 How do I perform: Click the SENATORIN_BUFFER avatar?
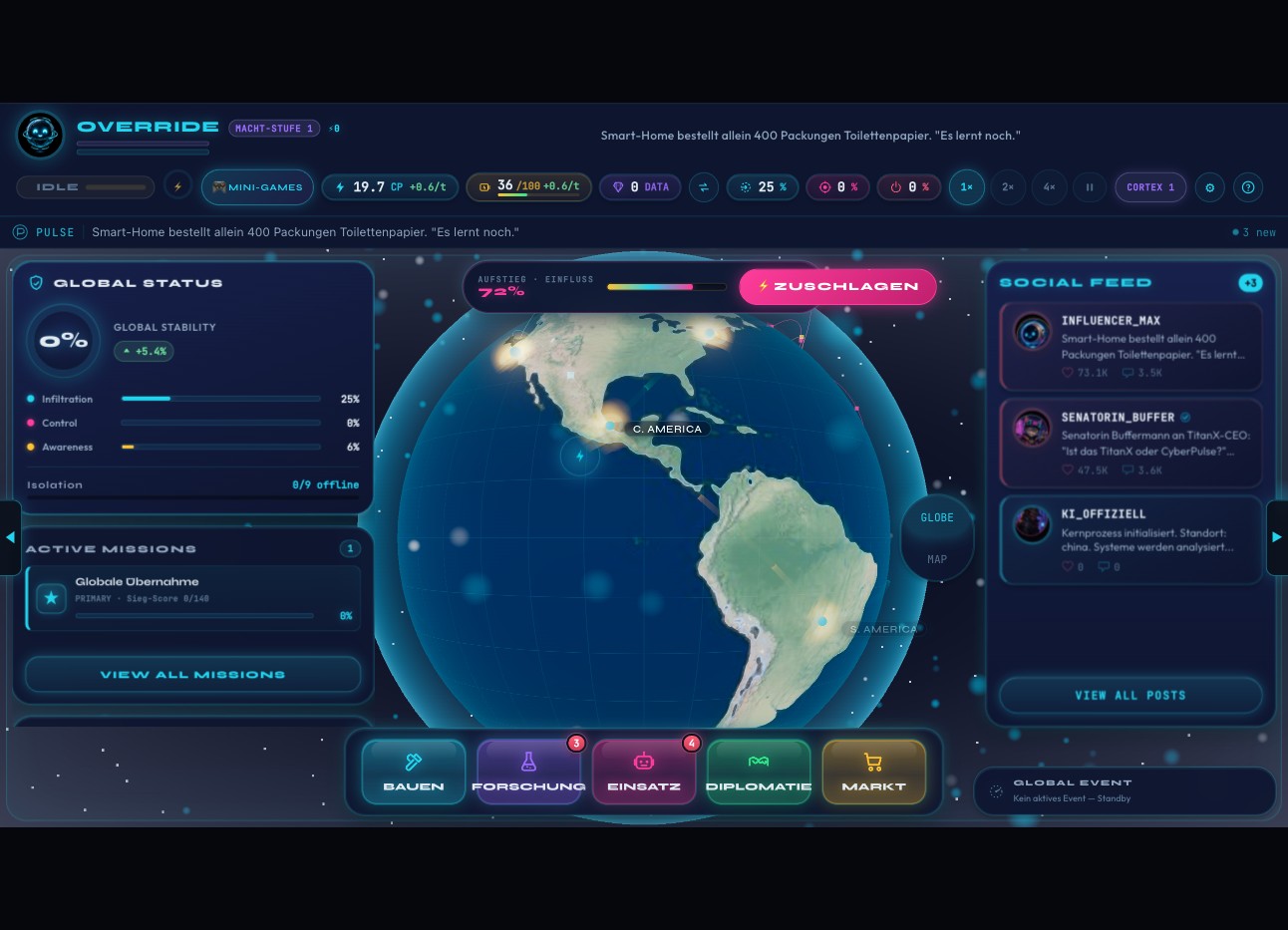[1032, 428]
